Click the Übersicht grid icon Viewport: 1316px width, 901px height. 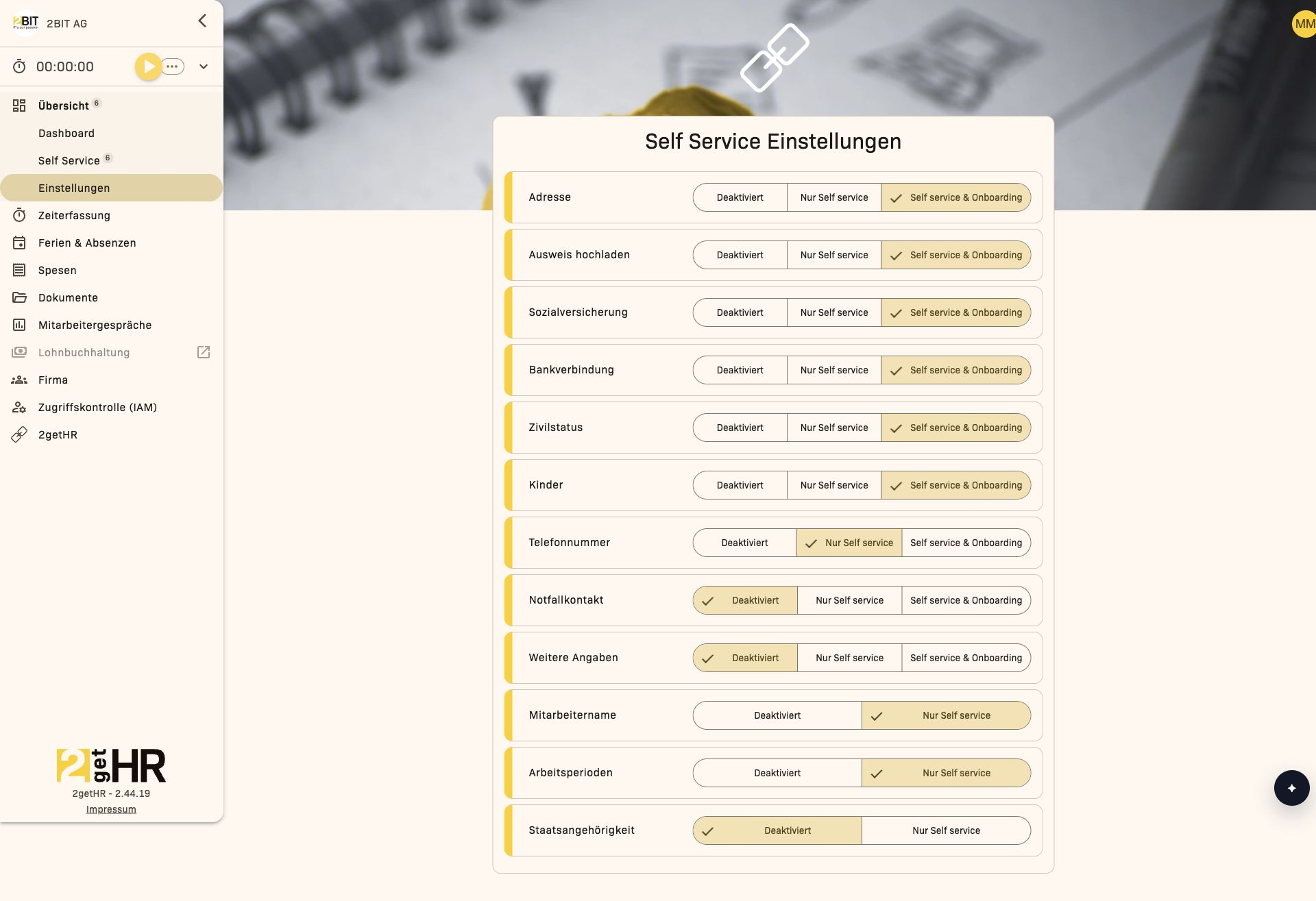pyautogui.click(x=19, y=106)
